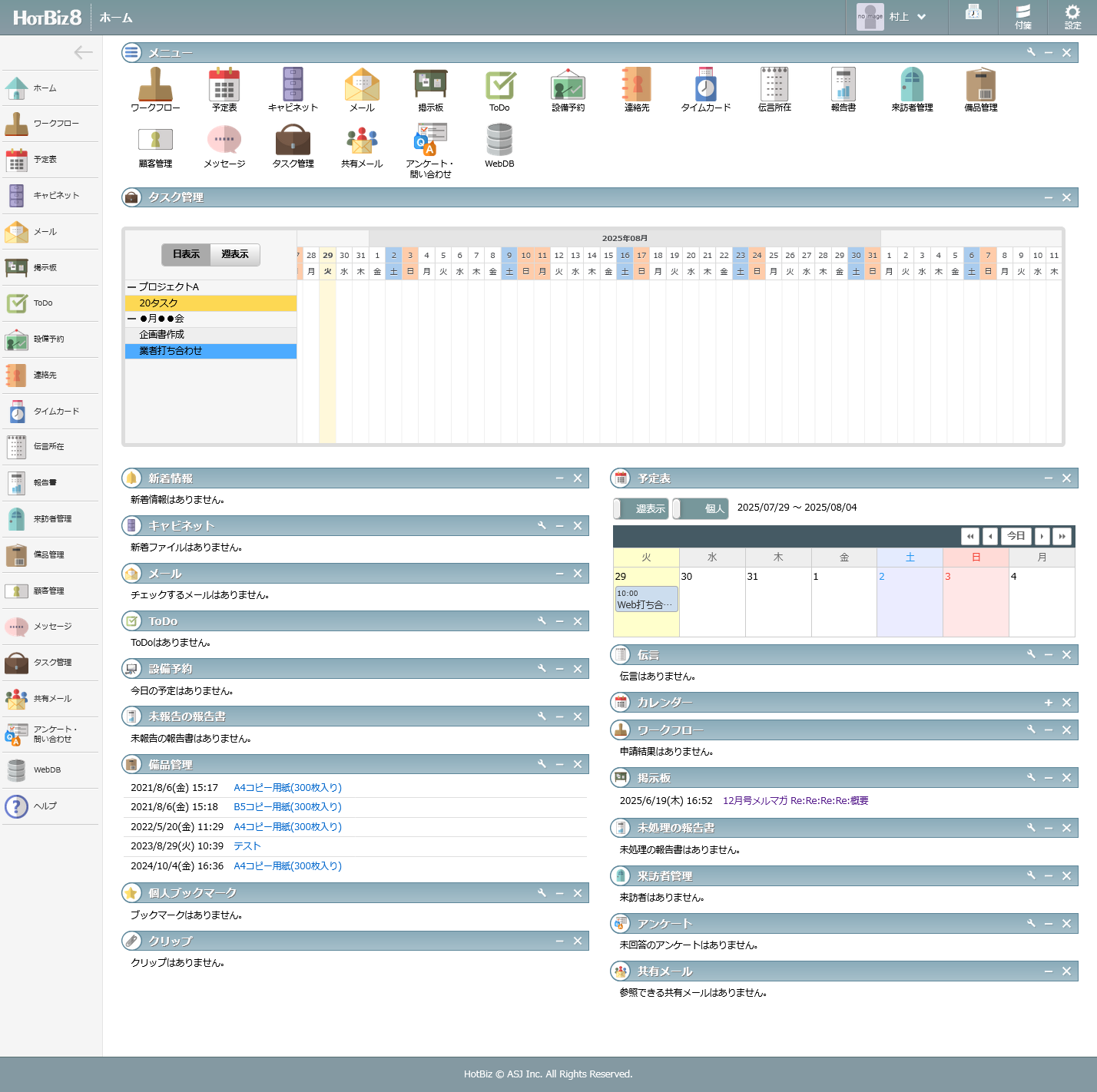Switch the task view to 週表示
This screenshot has width=1097, height=1092.
click(235, 254)
